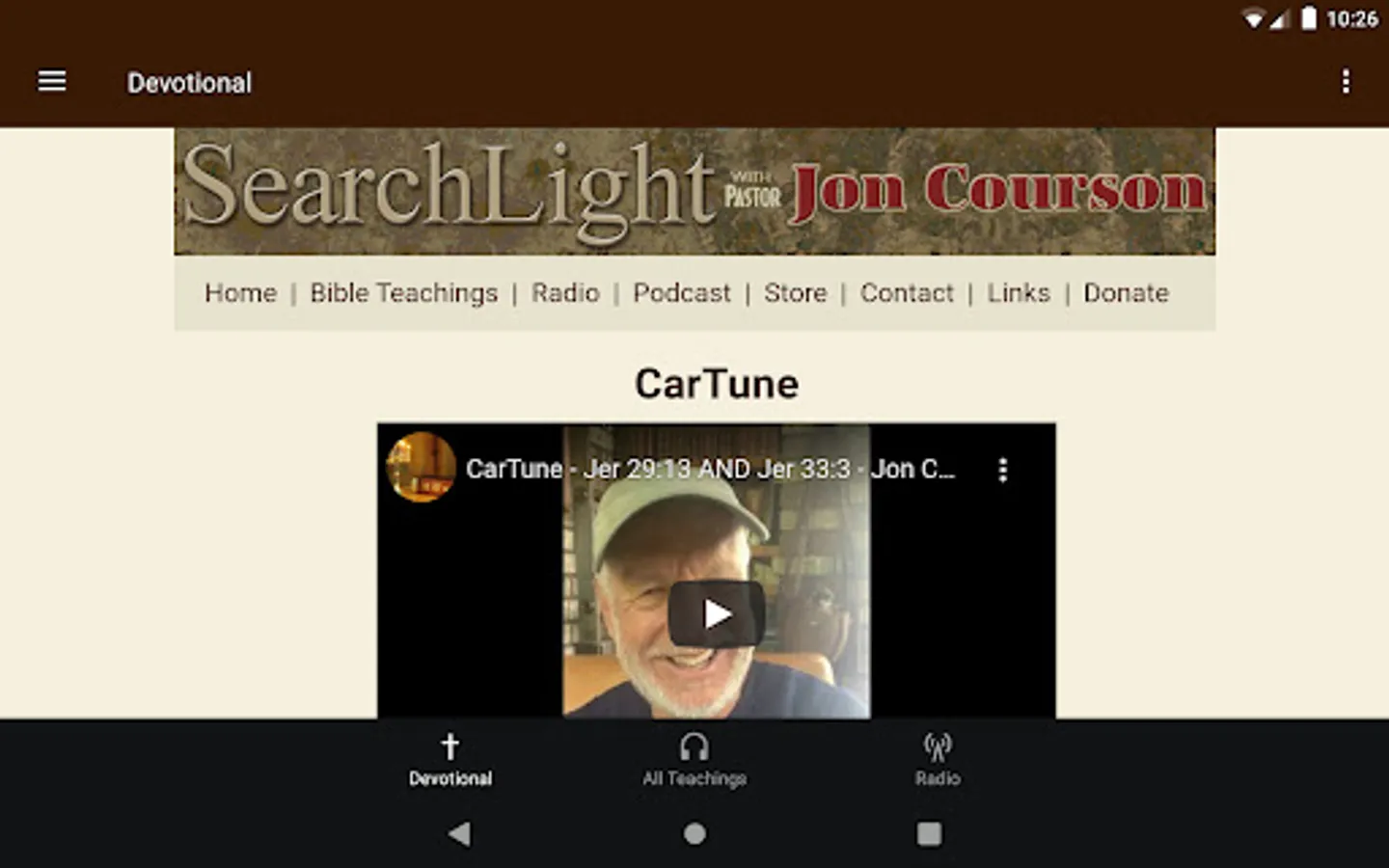Go to the Home page link
Screen dimensions: 1389x868
click(x=240, y=292)
